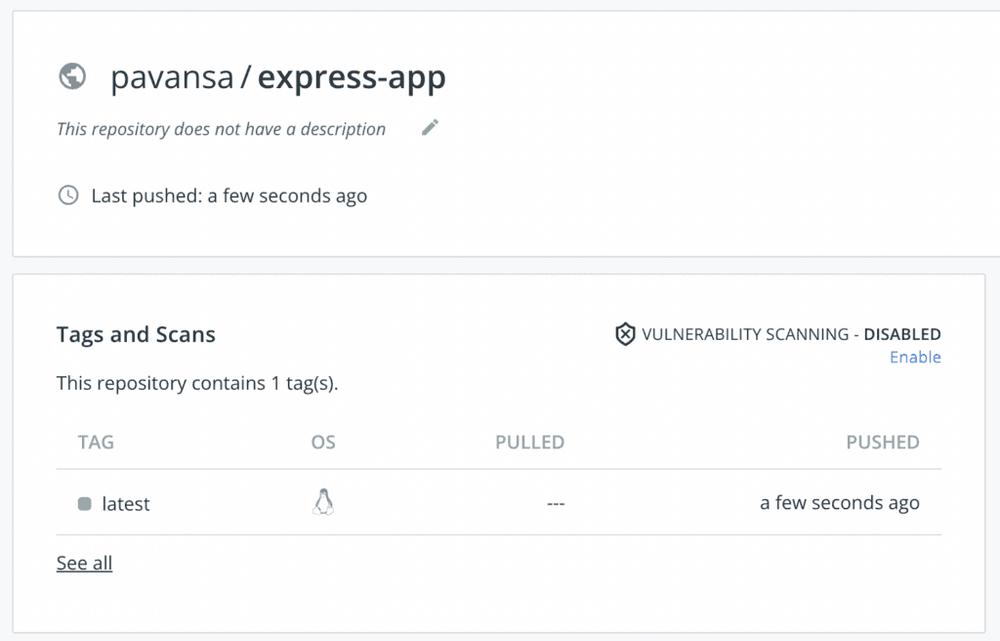The width and height of the screenshot is (1000, 641).
Task: Open the See all tags link
Action: 84,563
